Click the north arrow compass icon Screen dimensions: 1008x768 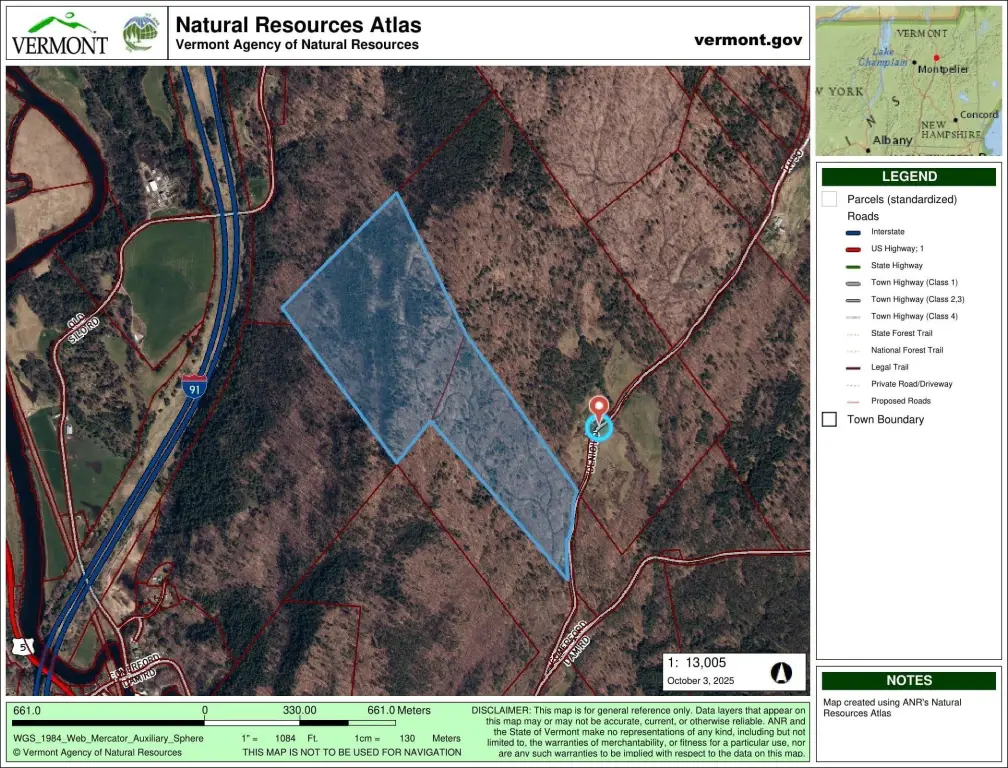click(x=781, y=672)
